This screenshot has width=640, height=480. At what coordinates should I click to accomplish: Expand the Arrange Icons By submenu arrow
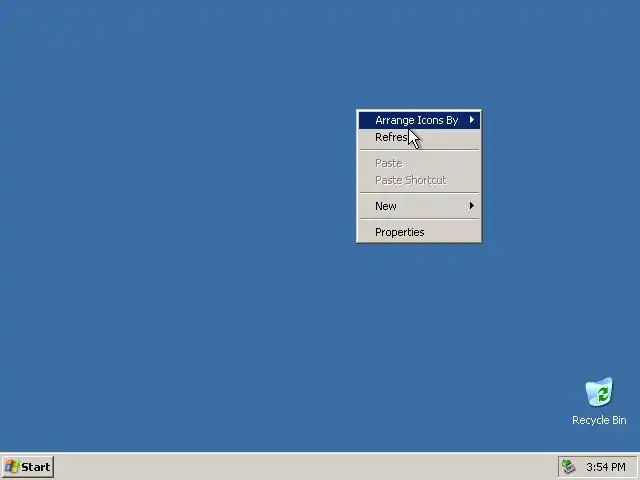tap(472, 120)
